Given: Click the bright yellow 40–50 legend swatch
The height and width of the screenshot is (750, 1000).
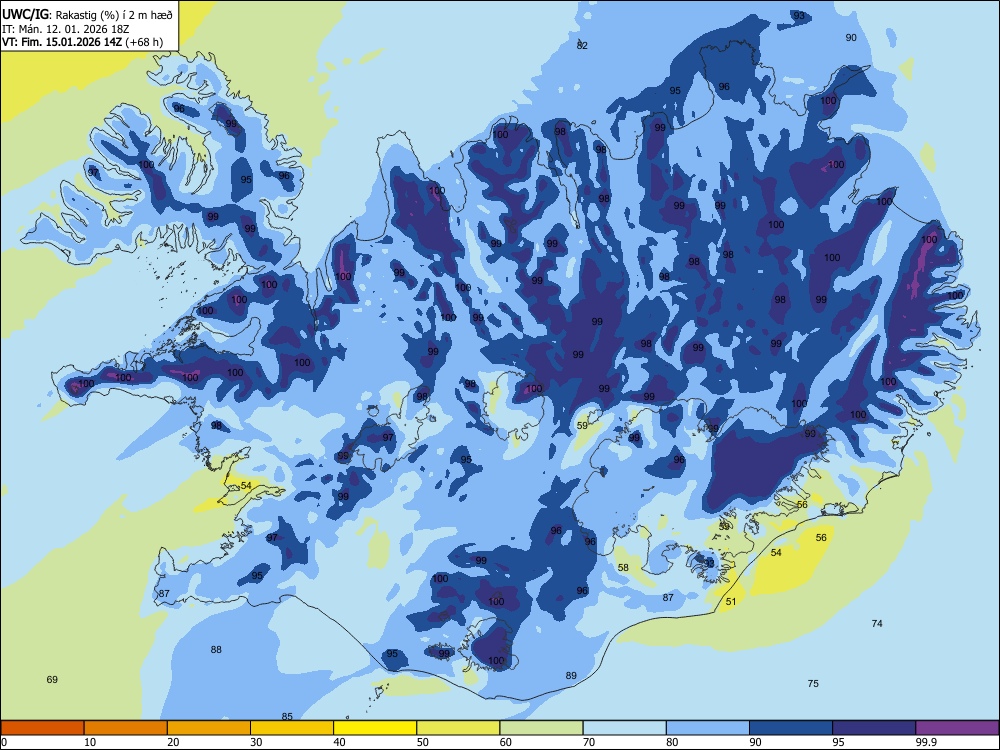Looking at the screenshot, I should pyautogui.click(x=375, y=728).
